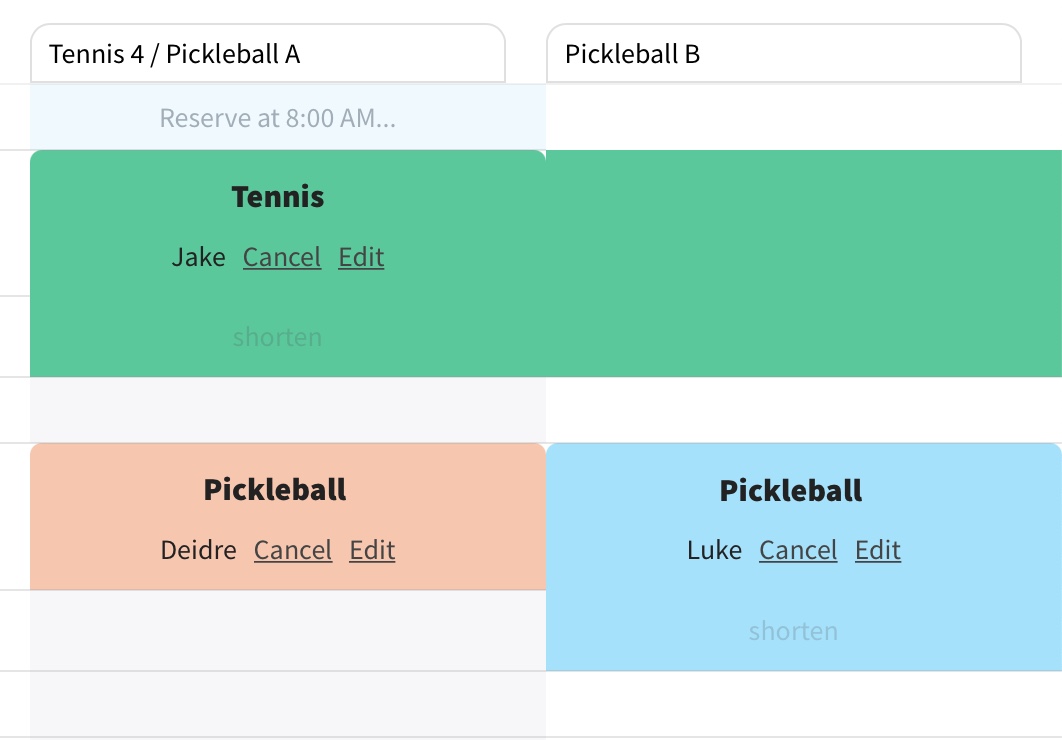The height and width of the screenshot is (740, 1062).
Task: Click the name Deidre on the orange booking
Action: point(199,550)
